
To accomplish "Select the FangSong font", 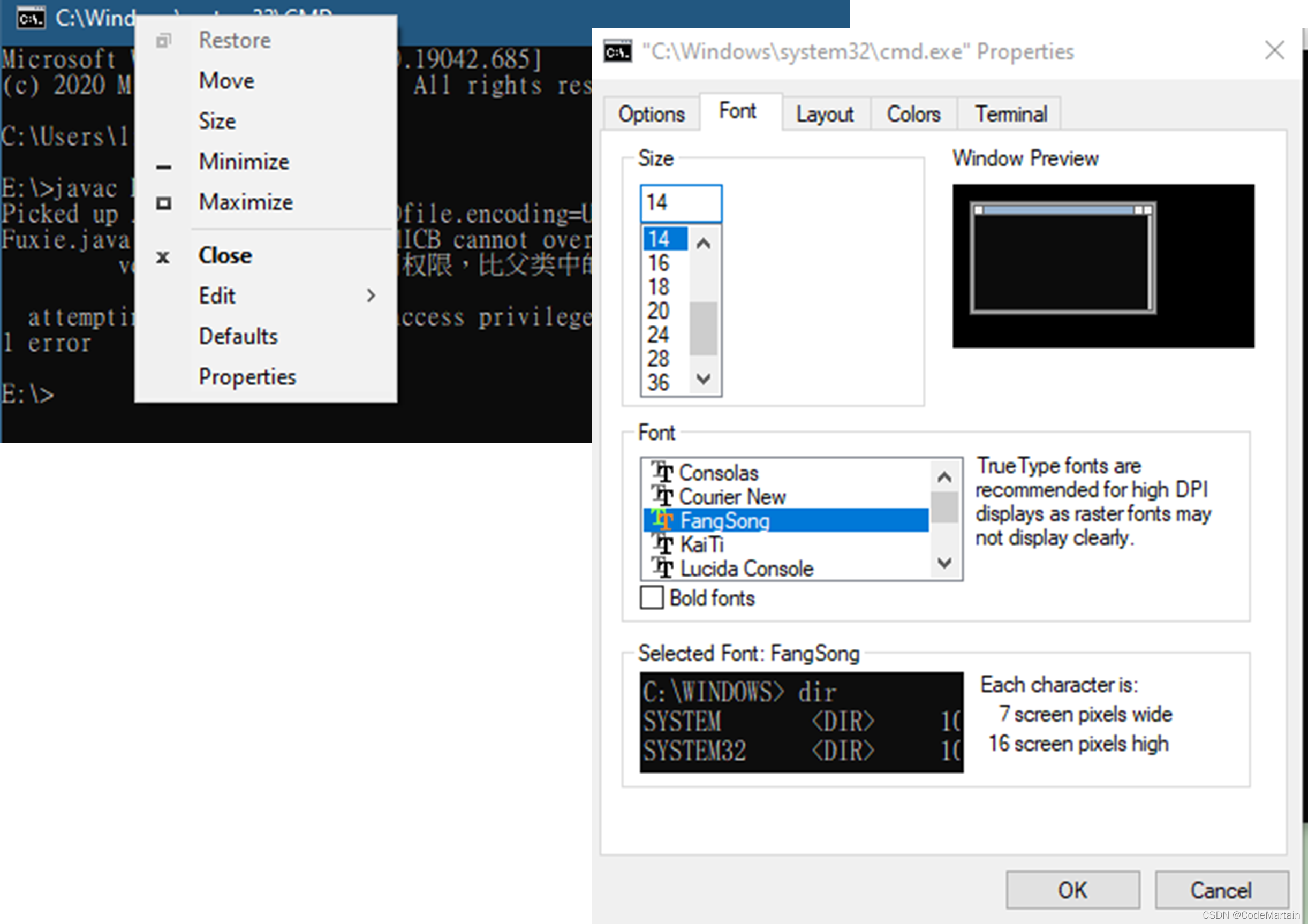I will [x=785, y=520].
